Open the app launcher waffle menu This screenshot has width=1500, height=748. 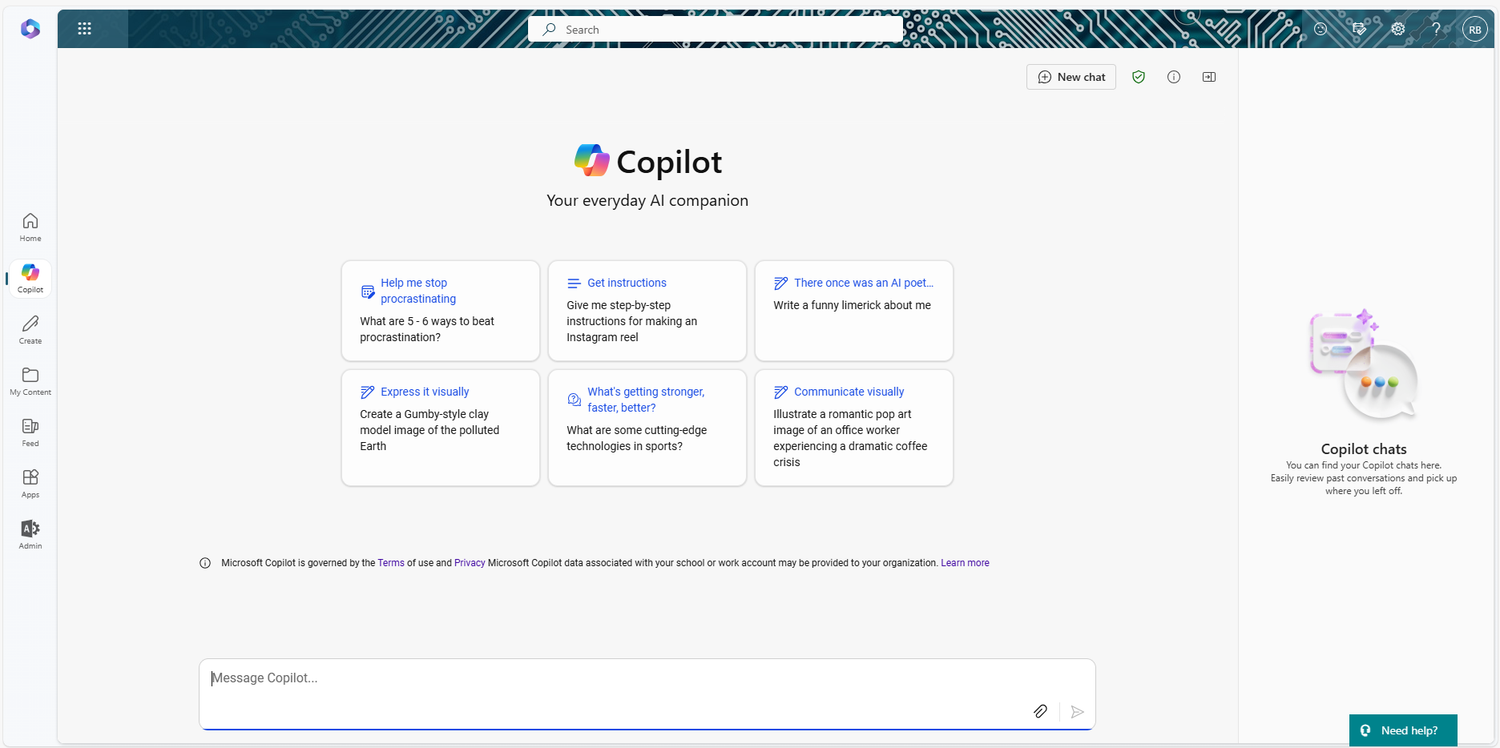point(84,29)
